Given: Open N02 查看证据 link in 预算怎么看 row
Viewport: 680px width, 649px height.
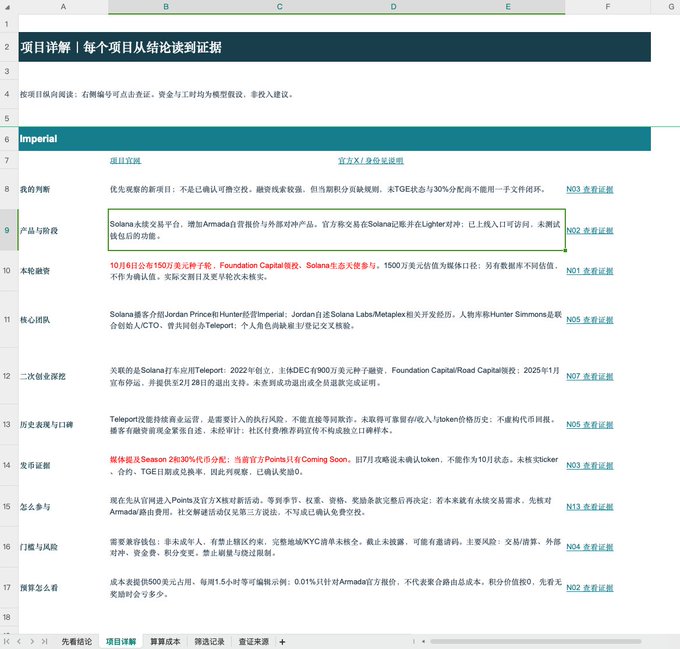Looking at the screenshot, I should (x=589, y=588).
